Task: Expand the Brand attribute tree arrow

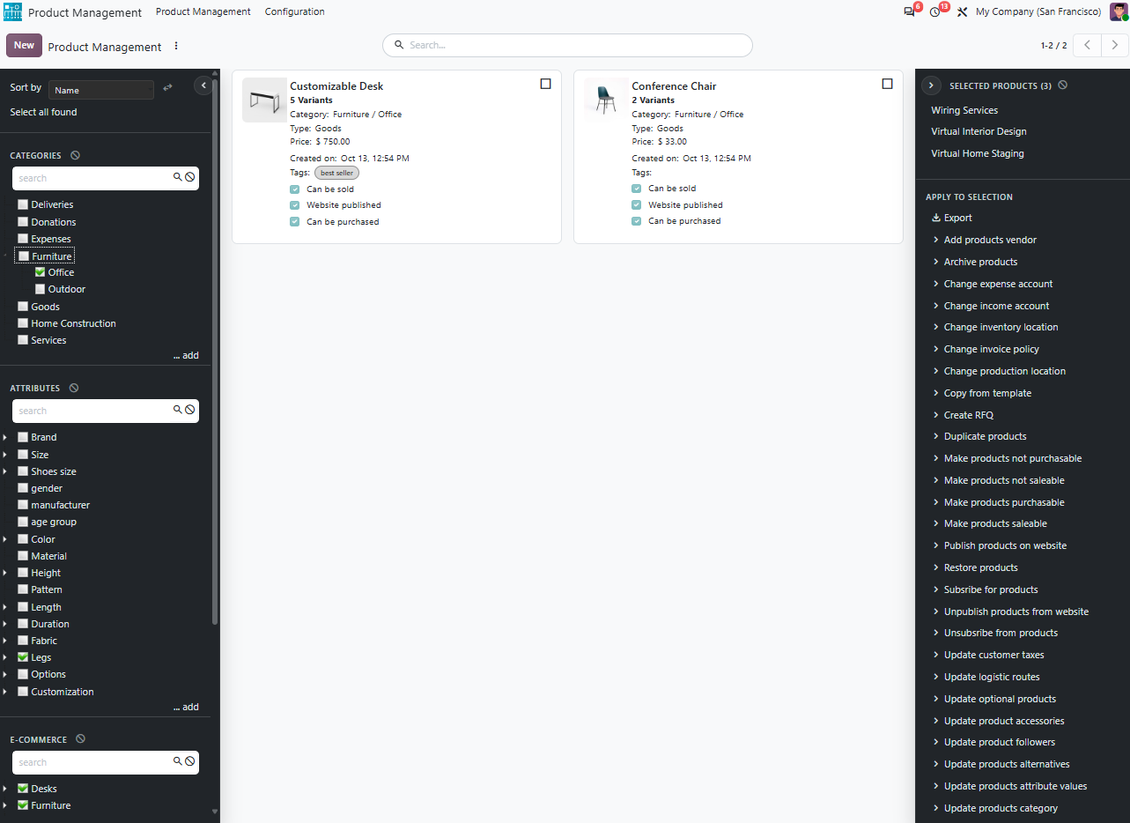Action: pos(5,437)
